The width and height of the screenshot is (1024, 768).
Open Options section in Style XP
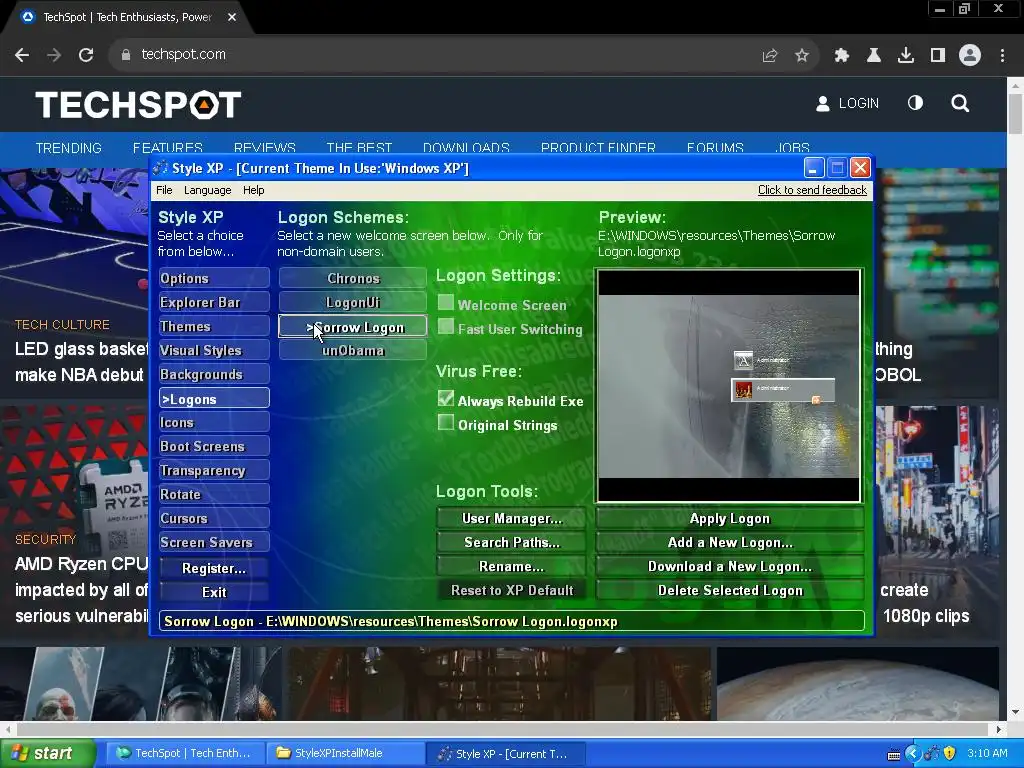click(x=214, y=278)
